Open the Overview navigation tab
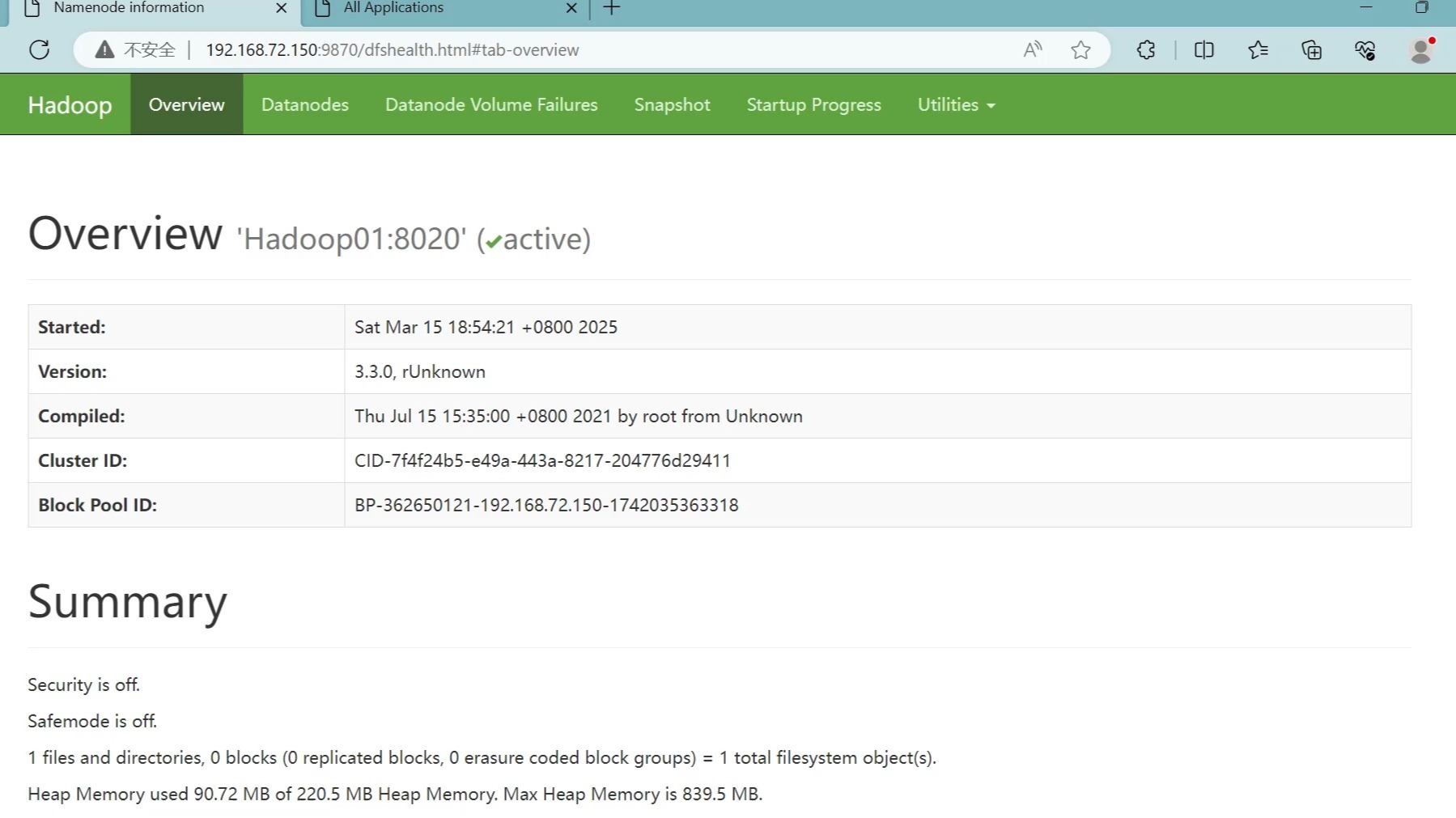The image size is (1456, 818). coord(187,104)
